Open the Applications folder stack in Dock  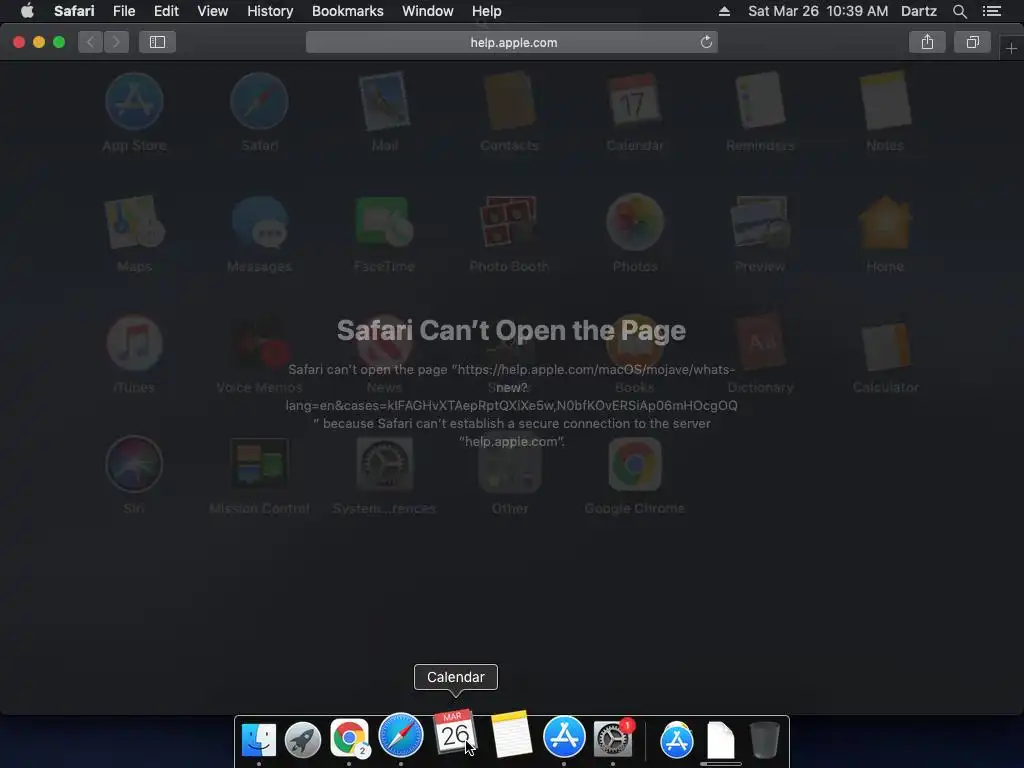coord(677,741)
